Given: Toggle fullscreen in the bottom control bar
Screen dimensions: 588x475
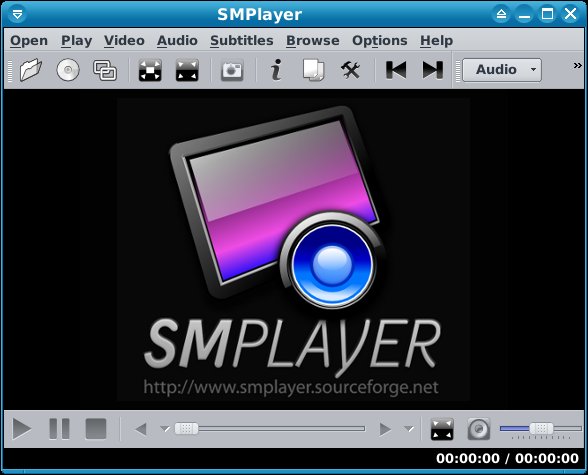Looking at the screenshot, I should click(x=442, y=429).
